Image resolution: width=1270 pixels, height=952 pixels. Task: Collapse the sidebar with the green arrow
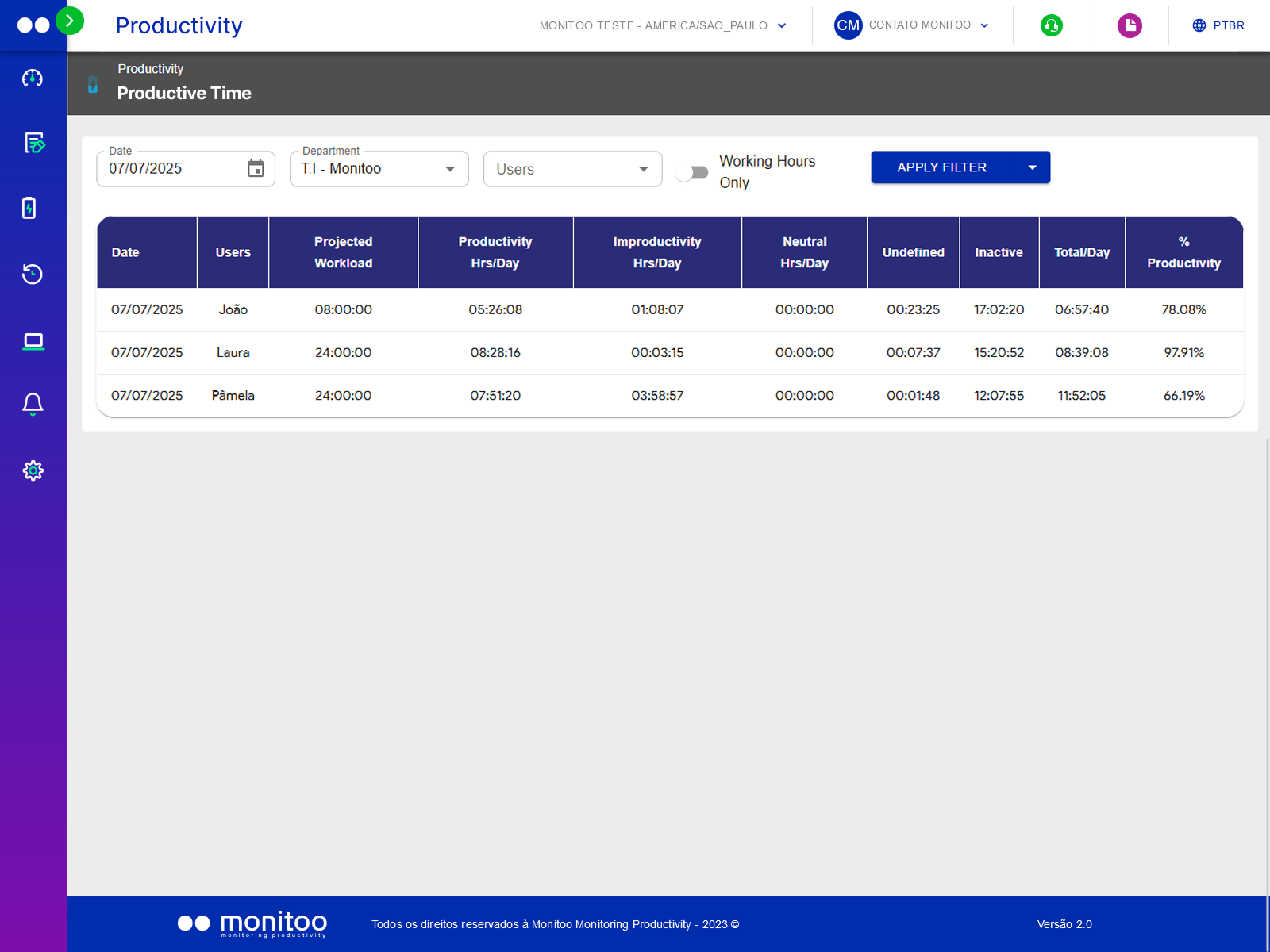(71, 21)
